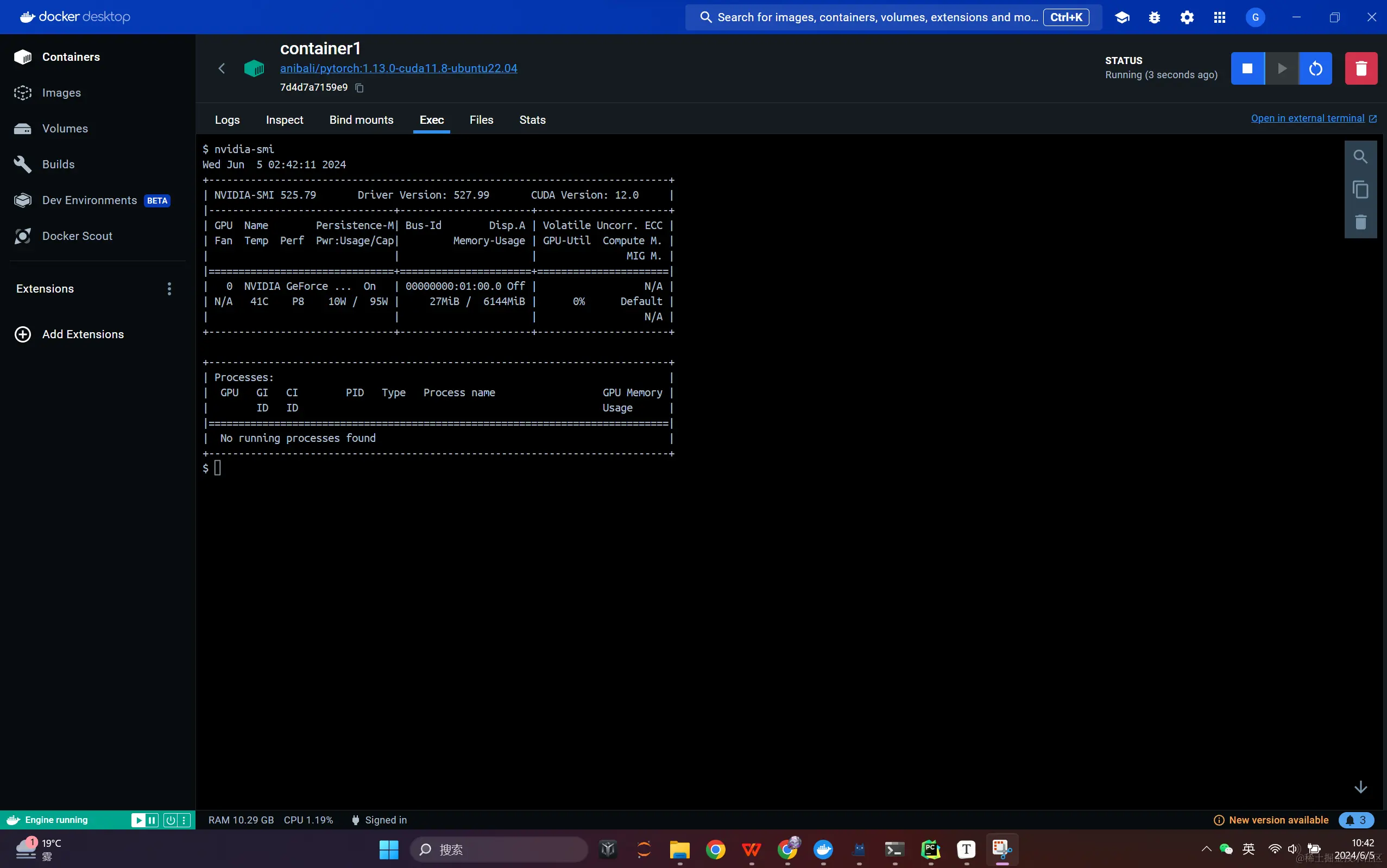Image resolution: width=1387 pixels, height=868 pixels.
Task: Delete container1 with the red trash button
Action: 1360,68
